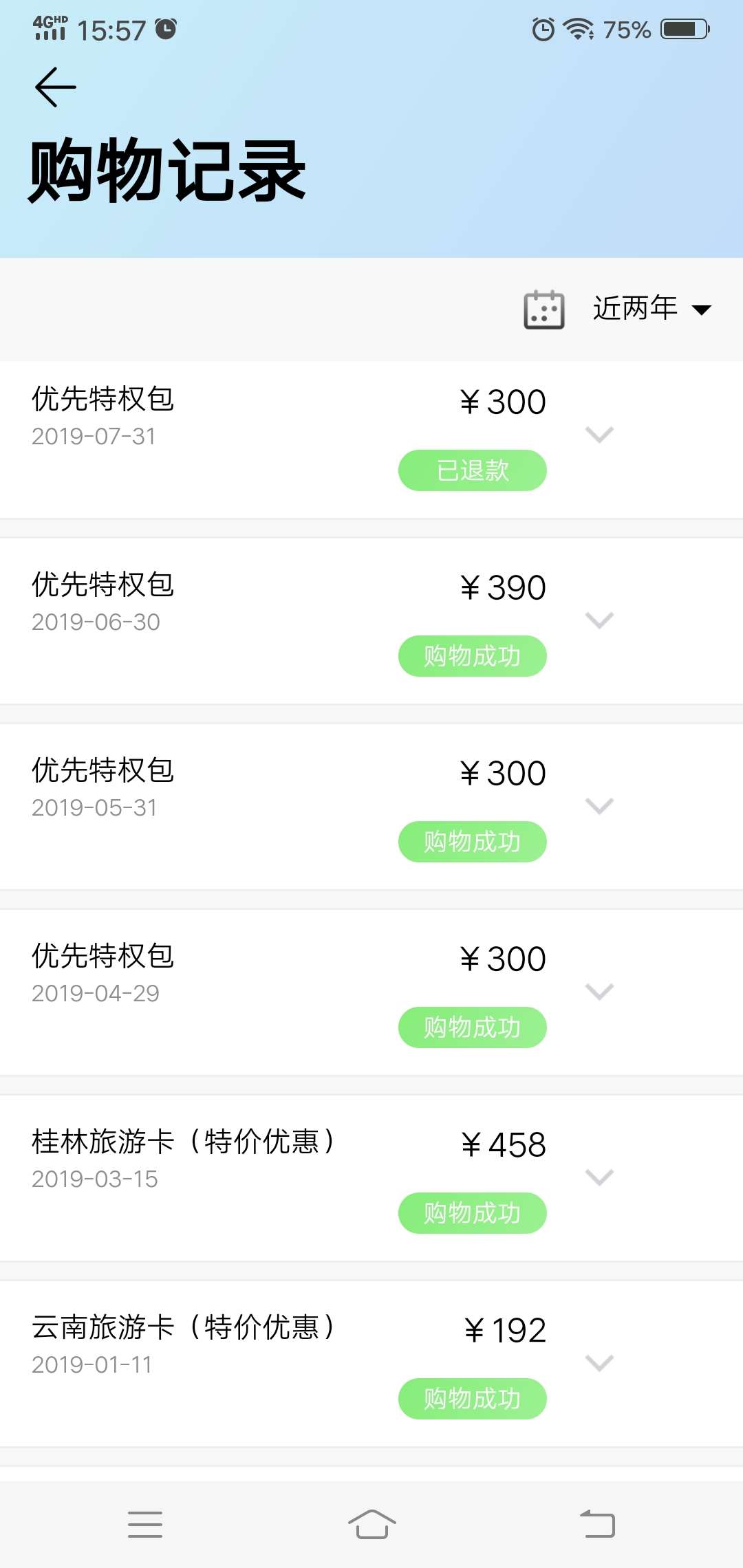The height and width of the screenshot is (1568, 743).
Task: Open the 桂林旅游卡（特价优惠）record
Action: [x=371, y=1178]
